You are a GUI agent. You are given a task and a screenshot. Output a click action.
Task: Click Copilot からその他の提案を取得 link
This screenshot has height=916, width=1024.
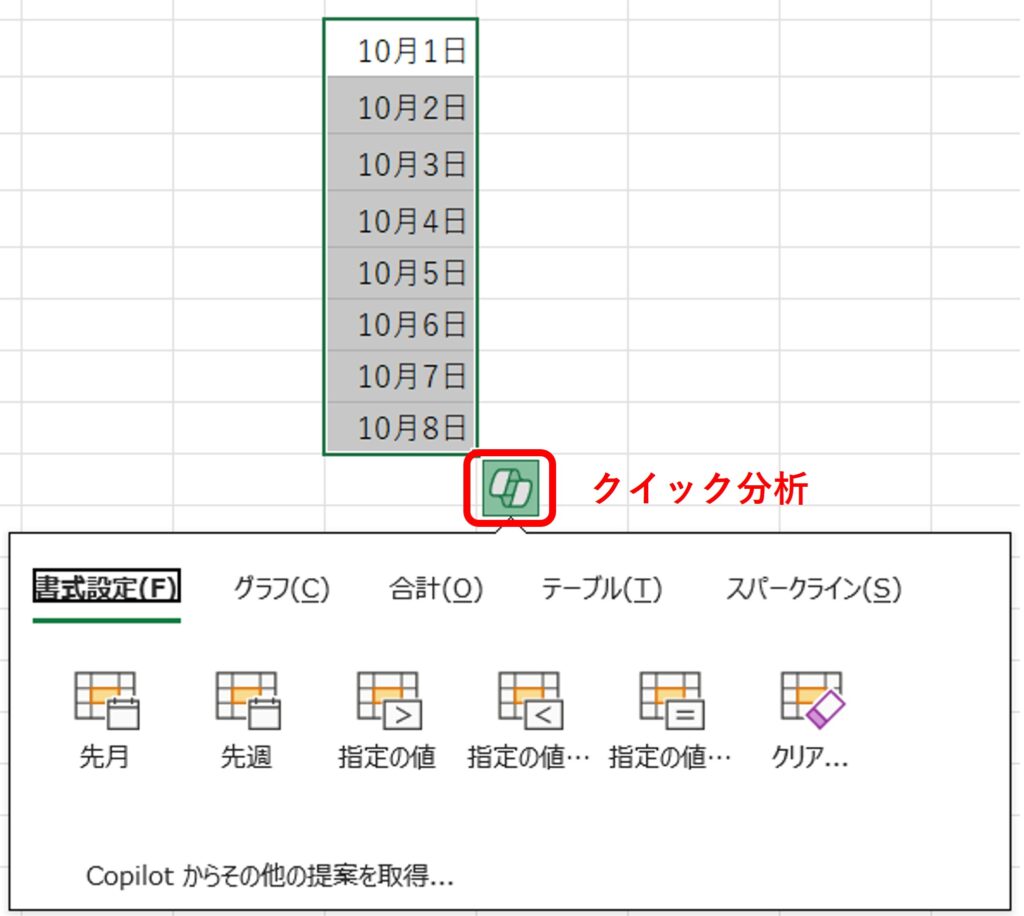270,876
